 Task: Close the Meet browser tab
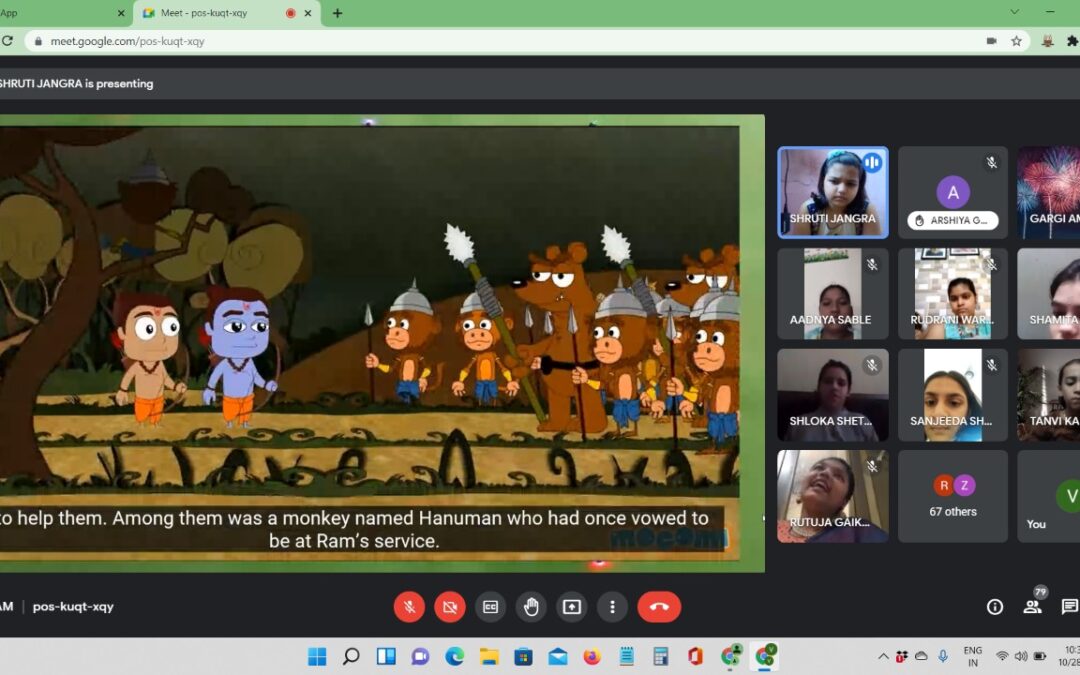pos(308,13)
